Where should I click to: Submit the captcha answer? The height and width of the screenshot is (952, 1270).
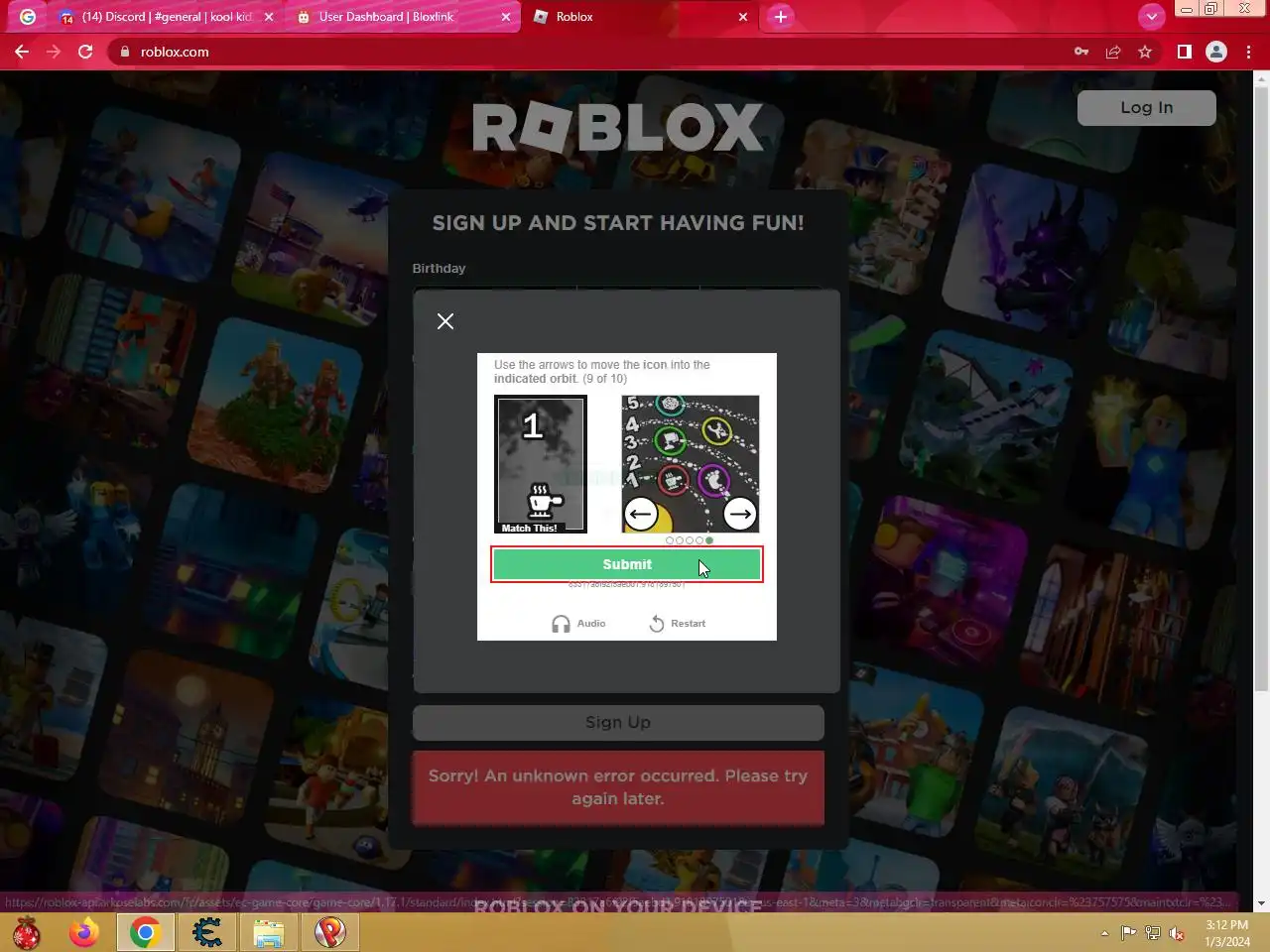click(x=627, y=564)
